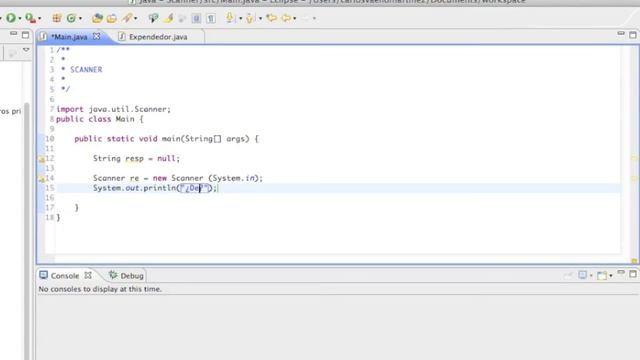Image resolution: width=640 pixels, height=360 pixels.
Task: Open the Debug tab
Action: pos(126,276)
